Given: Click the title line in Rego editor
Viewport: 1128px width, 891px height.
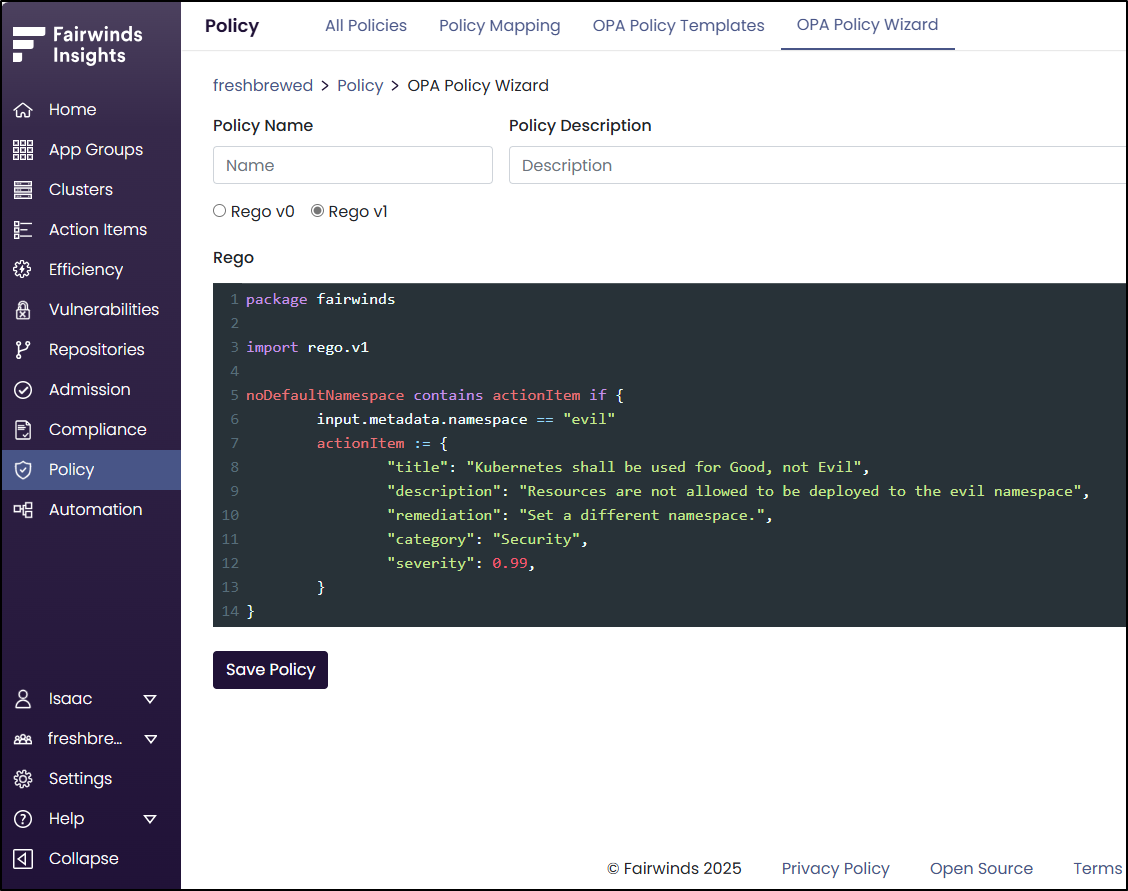Looking at the screenshot, I should (628, 467).
